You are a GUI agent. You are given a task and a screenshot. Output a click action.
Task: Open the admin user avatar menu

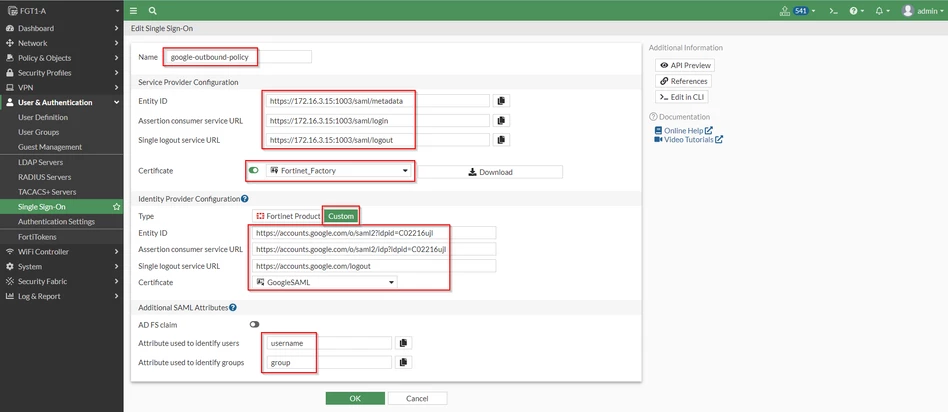pyautogui.click(x=922, y=11)
